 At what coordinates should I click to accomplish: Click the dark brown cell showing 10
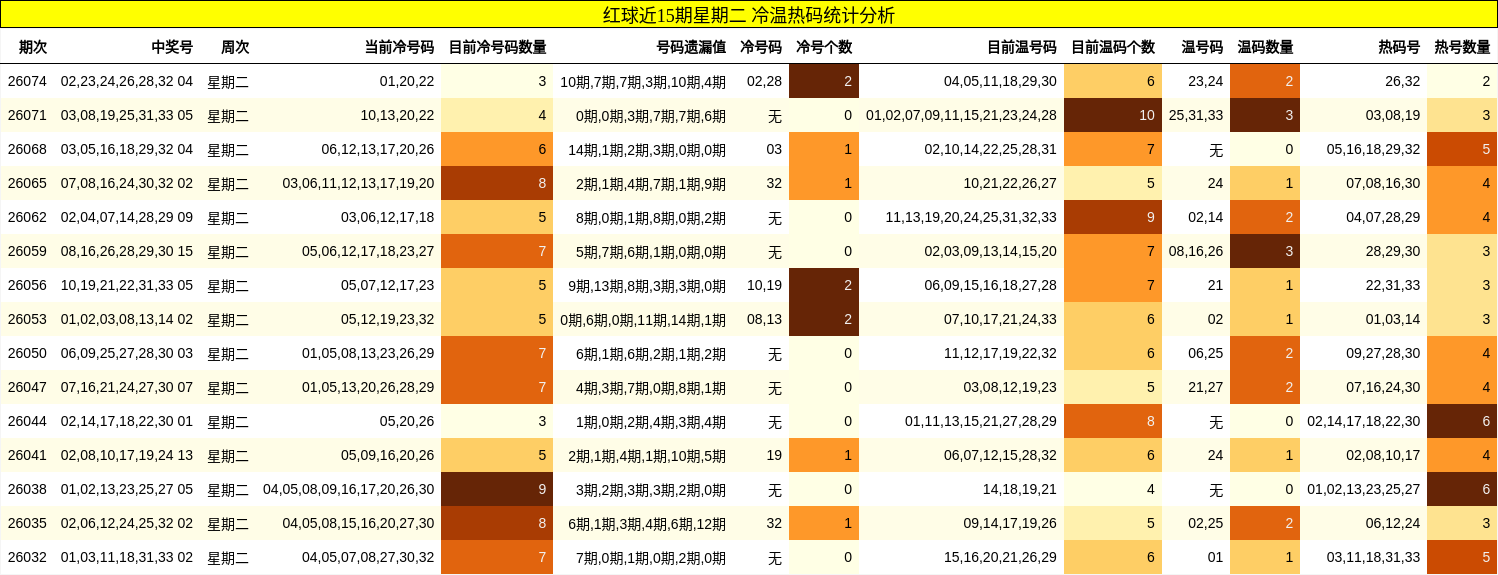(1113, 115)
